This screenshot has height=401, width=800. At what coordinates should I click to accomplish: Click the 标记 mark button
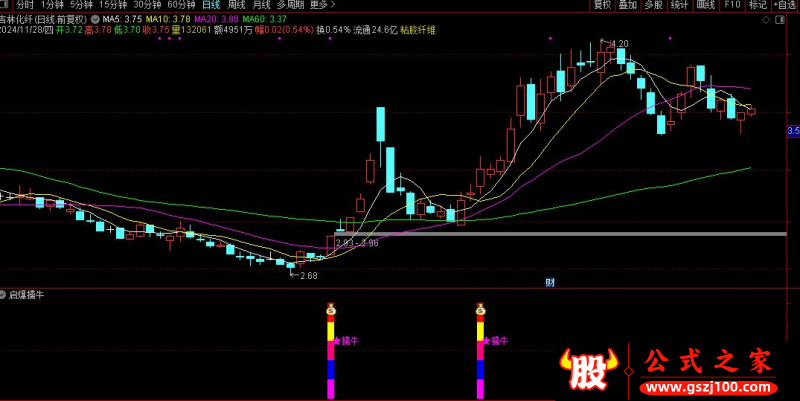click(x=758, y=5)
